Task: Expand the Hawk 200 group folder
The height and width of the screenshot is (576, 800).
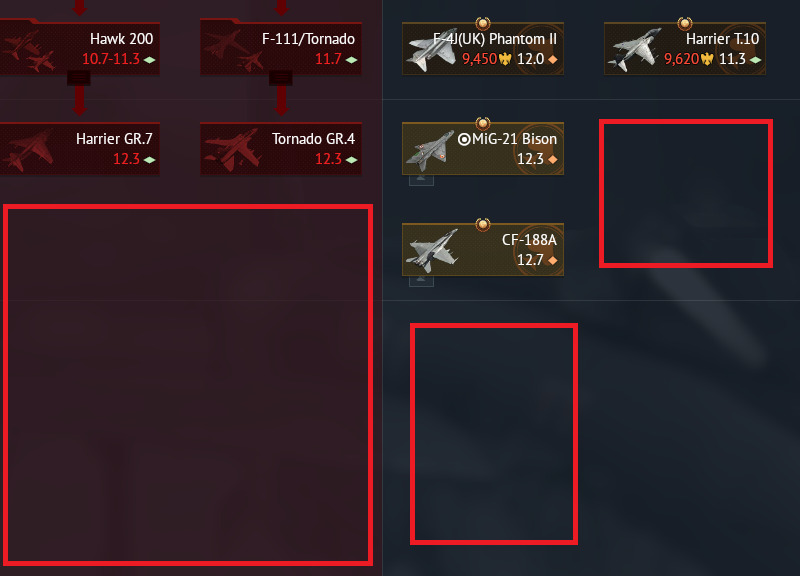Action: (79, 78)
